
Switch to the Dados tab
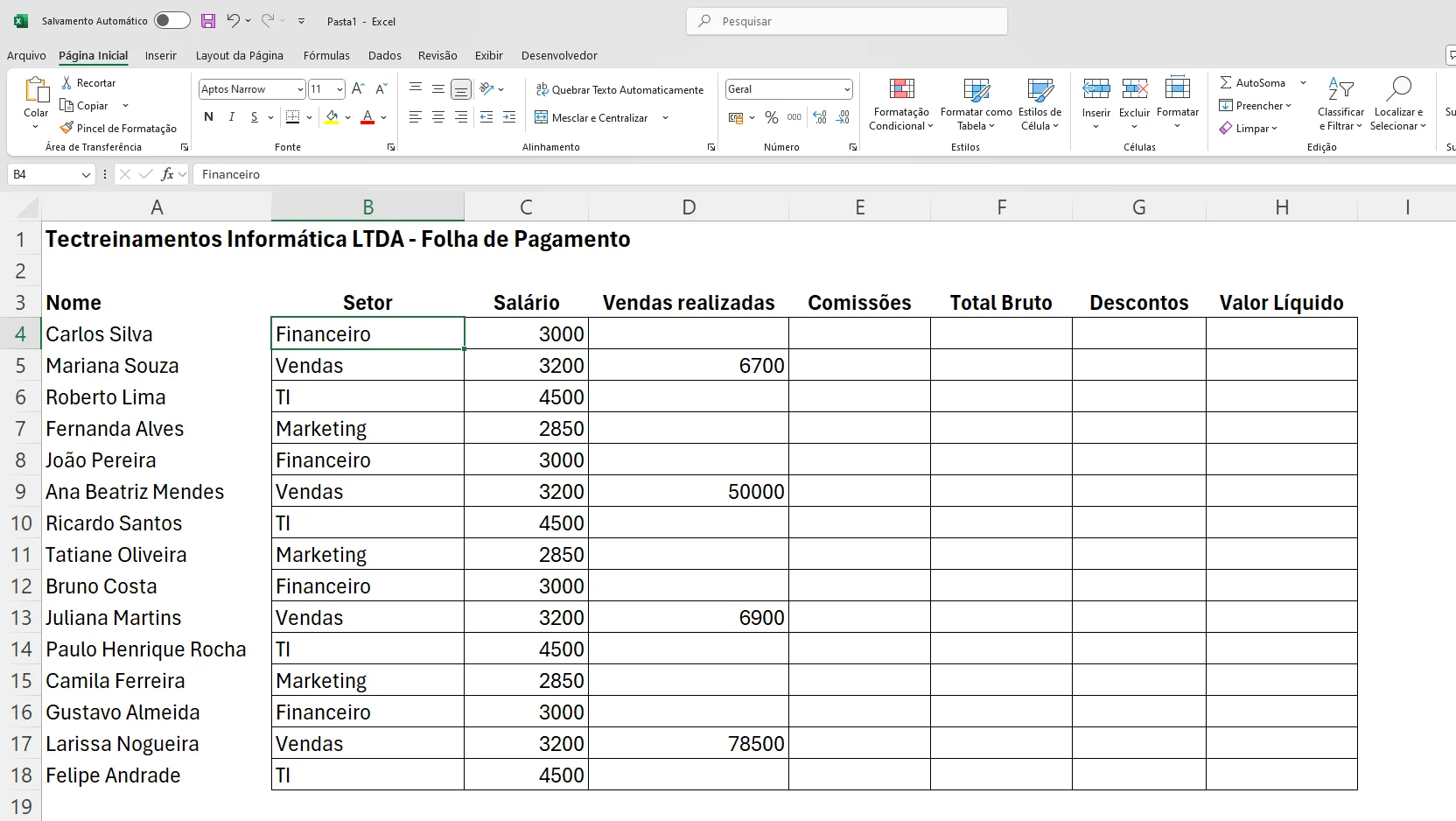(x=385, y=55)
